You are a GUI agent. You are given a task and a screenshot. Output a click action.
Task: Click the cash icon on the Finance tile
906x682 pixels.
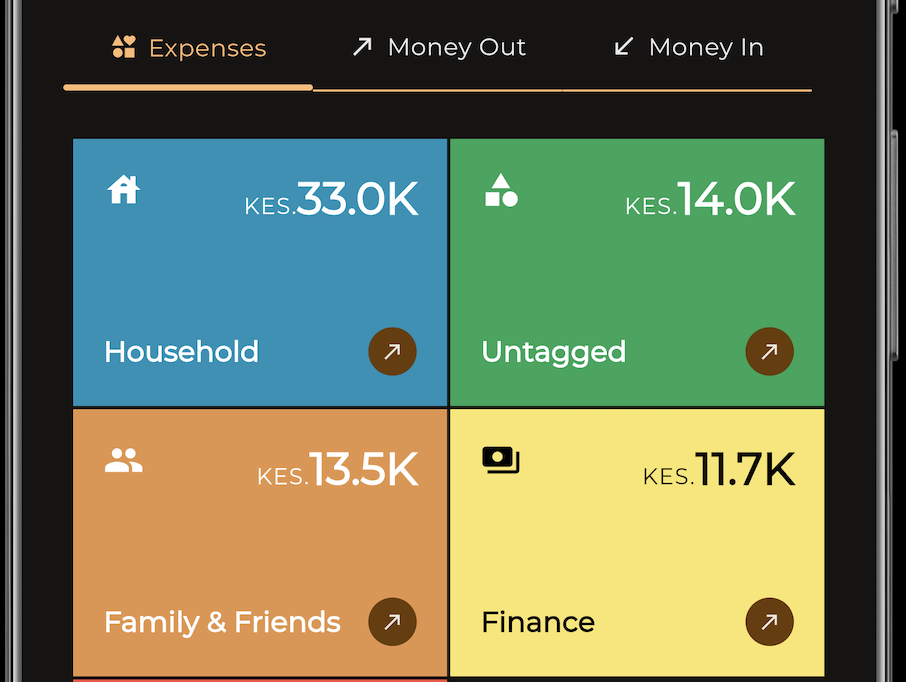(500, 460)
